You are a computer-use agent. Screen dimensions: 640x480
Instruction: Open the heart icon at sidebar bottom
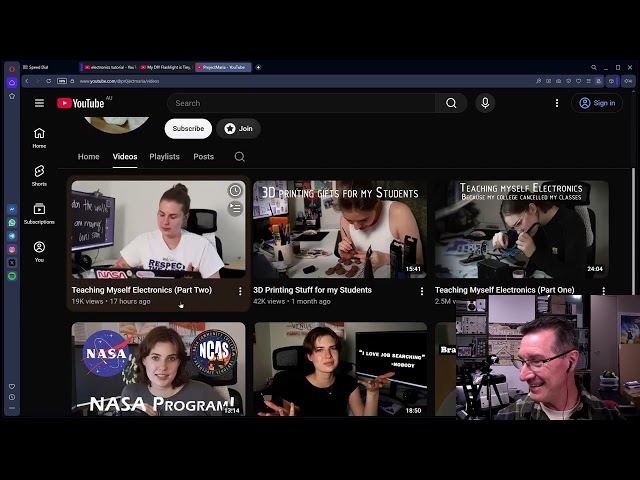click(x=12, y=386)
